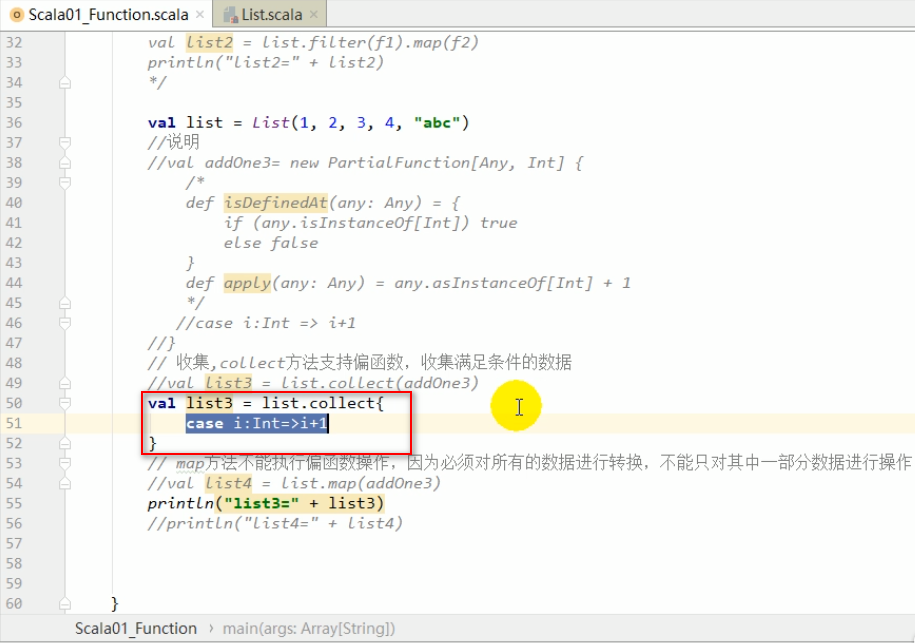Toggle the fold marker at line 46
Screen dimensions: 915x643
65,323
